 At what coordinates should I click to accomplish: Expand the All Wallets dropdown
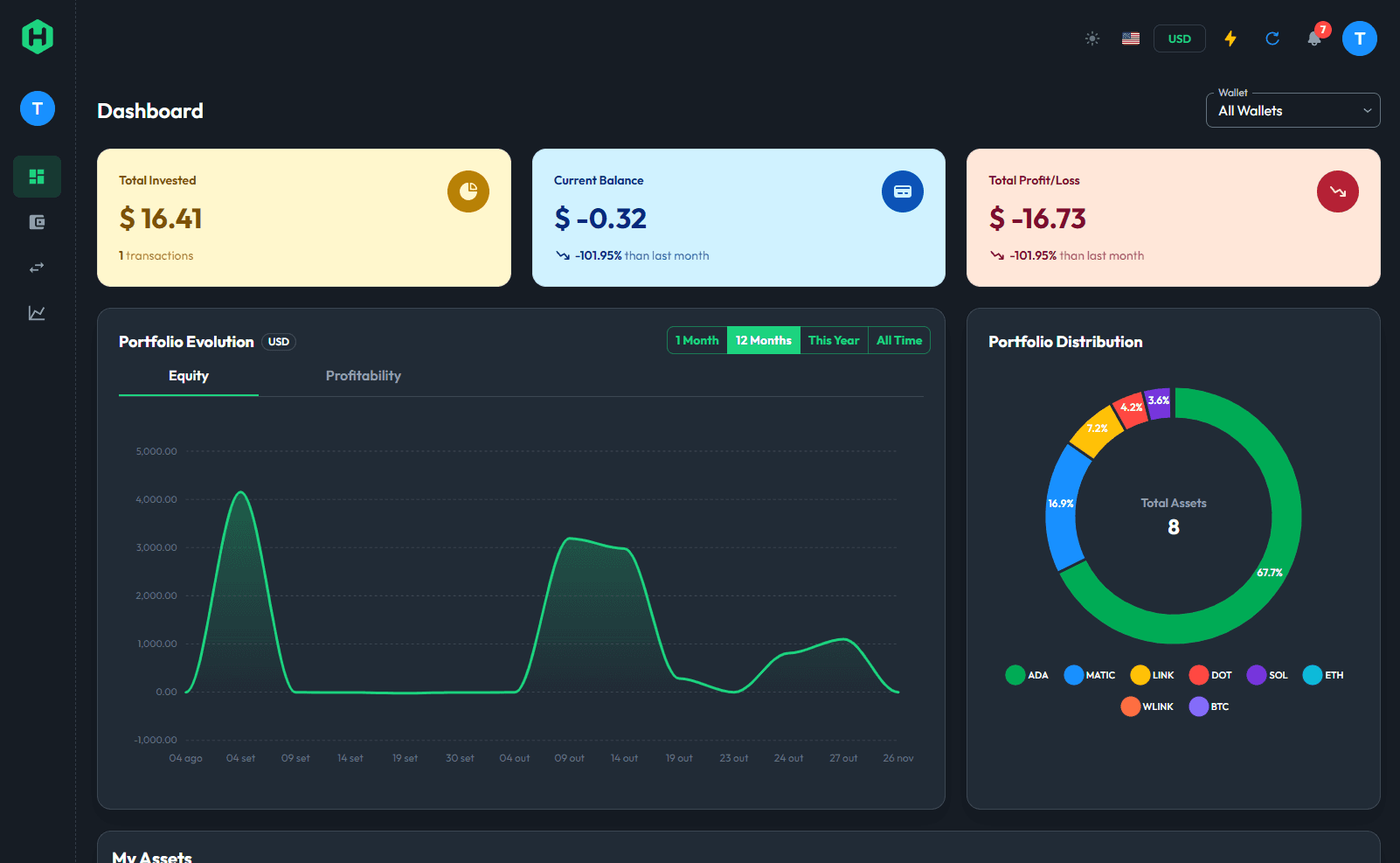(1292, 111)
